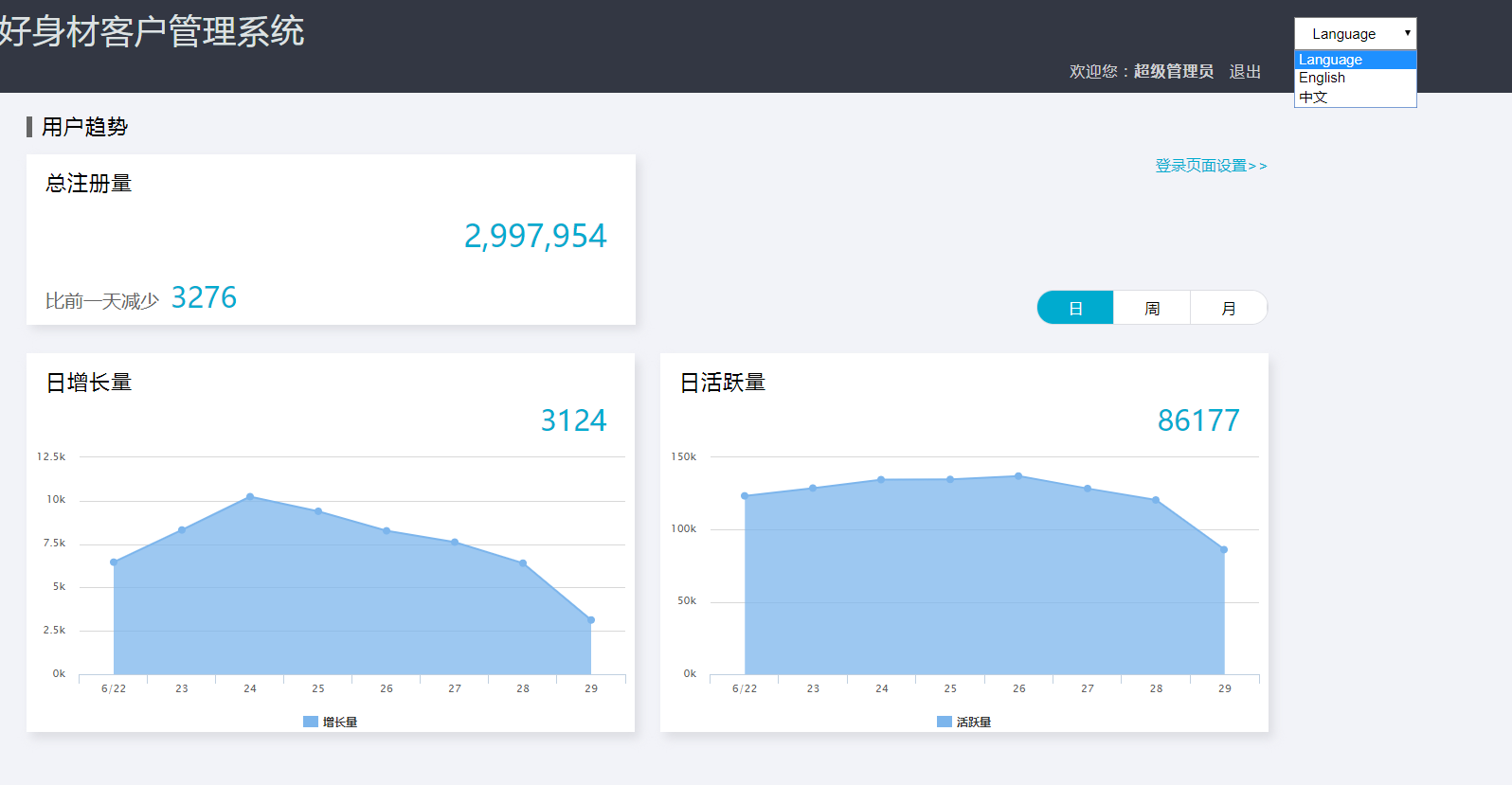Select the day 29 point in 日增长量 chart

[591, 620]
